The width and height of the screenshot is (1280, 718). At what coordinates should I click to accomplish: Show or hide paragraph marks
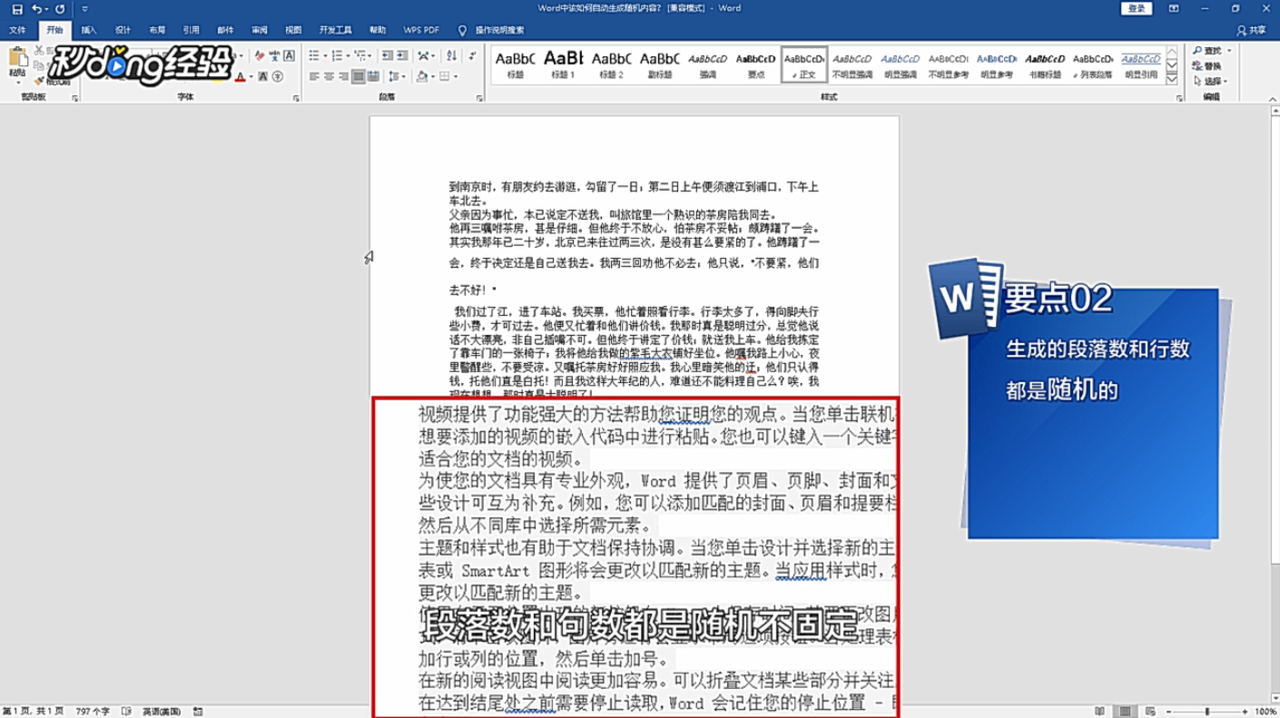point(474,55)
